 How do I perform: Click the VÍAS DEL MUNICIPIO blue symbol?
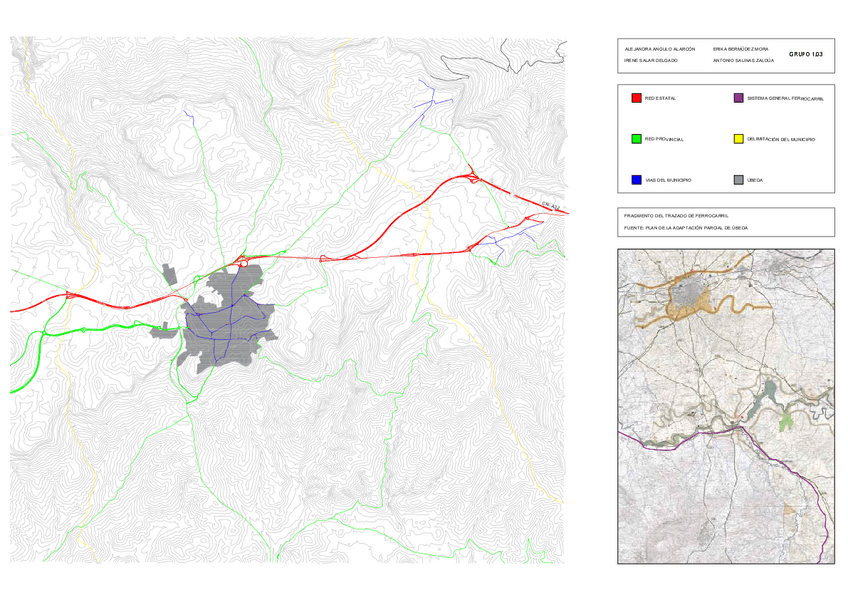click(x=635, y=180)
